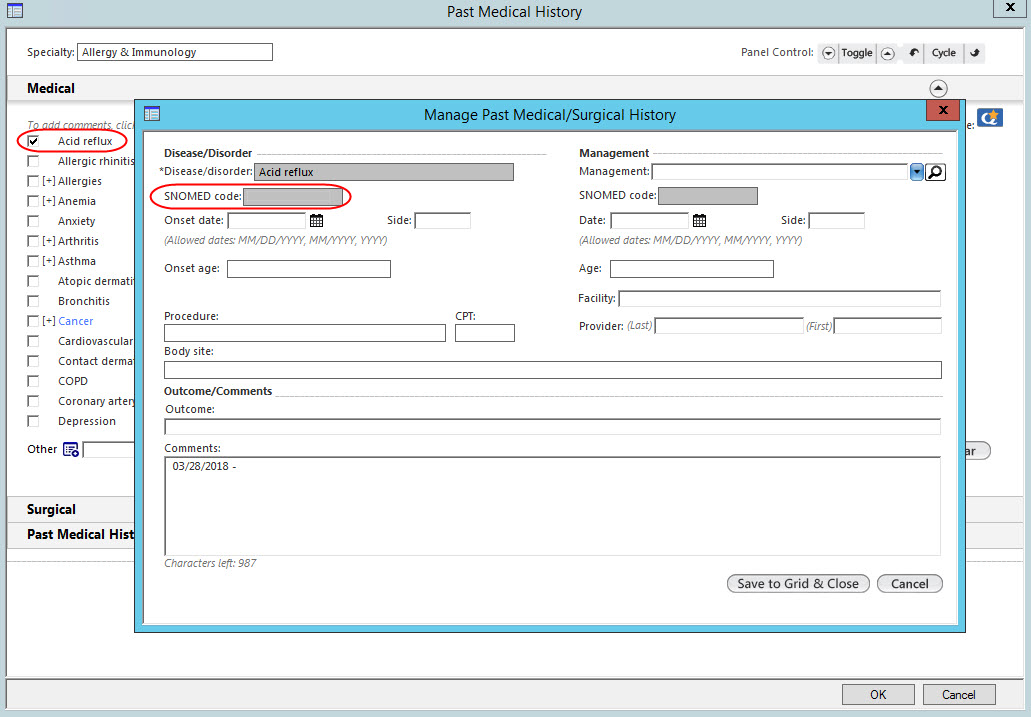Click Cycle forward arrow icon
Image resolution: width=1031 pixels, height=717 pixels.
tap(974, 53)
